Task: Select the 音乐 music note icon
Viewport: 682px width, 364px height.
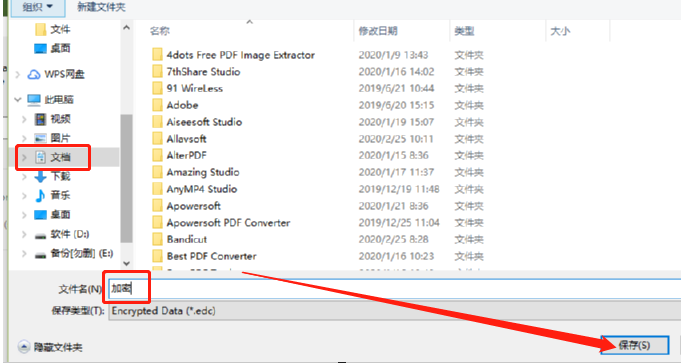Action: click(40, 196)
